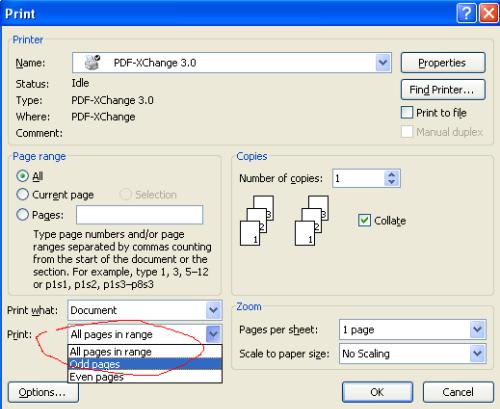Select the Pages radio button
Image resolution: width=500 pixels, height=409 pixels.
(x=22, y=214)
